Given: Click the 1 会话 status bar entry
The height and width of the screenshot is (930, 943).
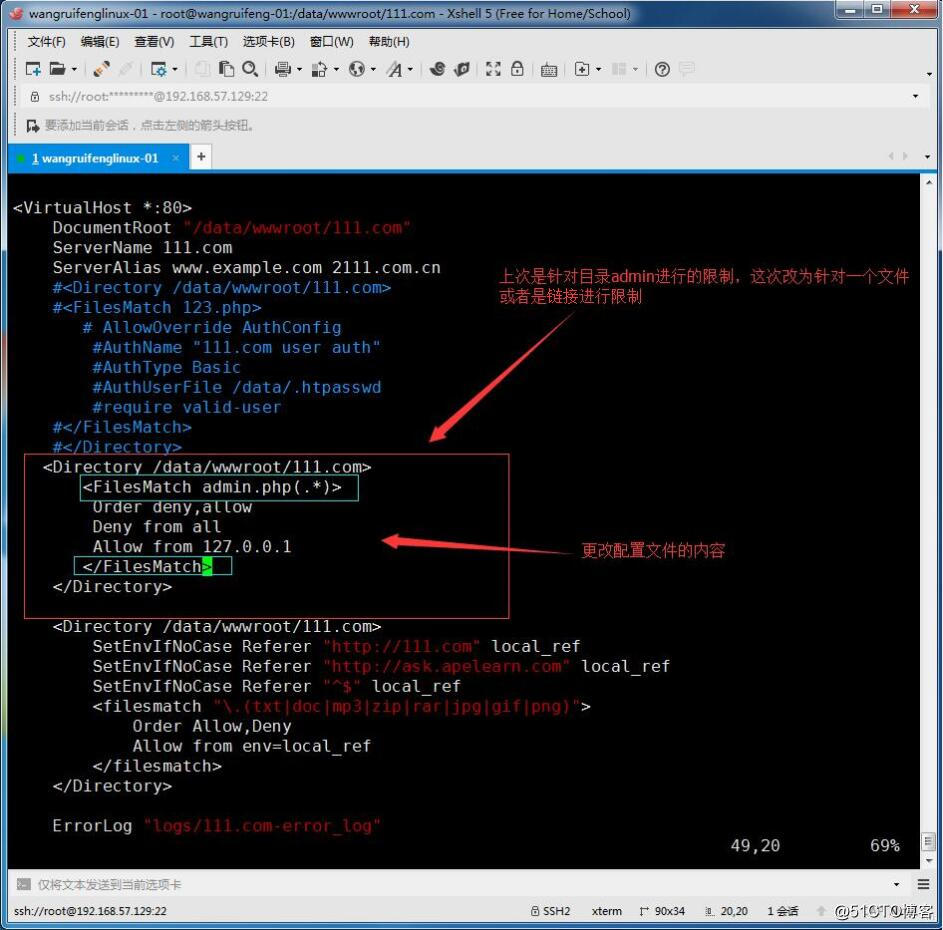Looking at the screenshot, I should tap(782, 911).
